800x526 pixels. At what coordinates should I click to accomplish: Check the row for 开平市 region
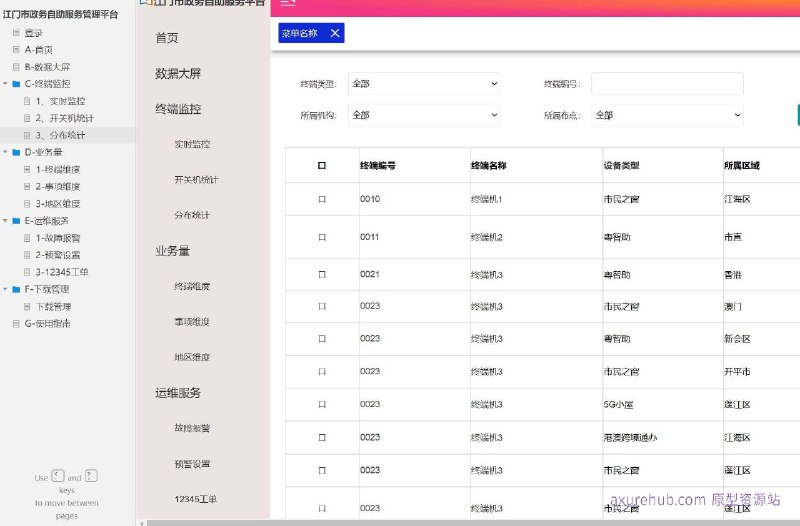coord(322,371)
